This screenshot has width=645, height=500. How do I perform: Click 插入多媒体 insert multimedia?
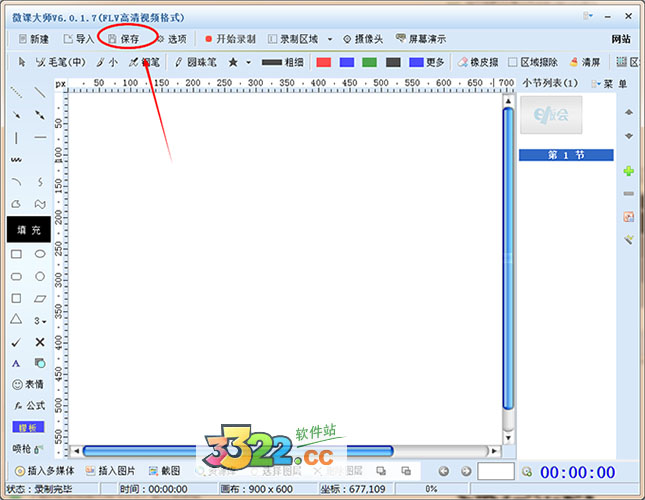(44, 471)
